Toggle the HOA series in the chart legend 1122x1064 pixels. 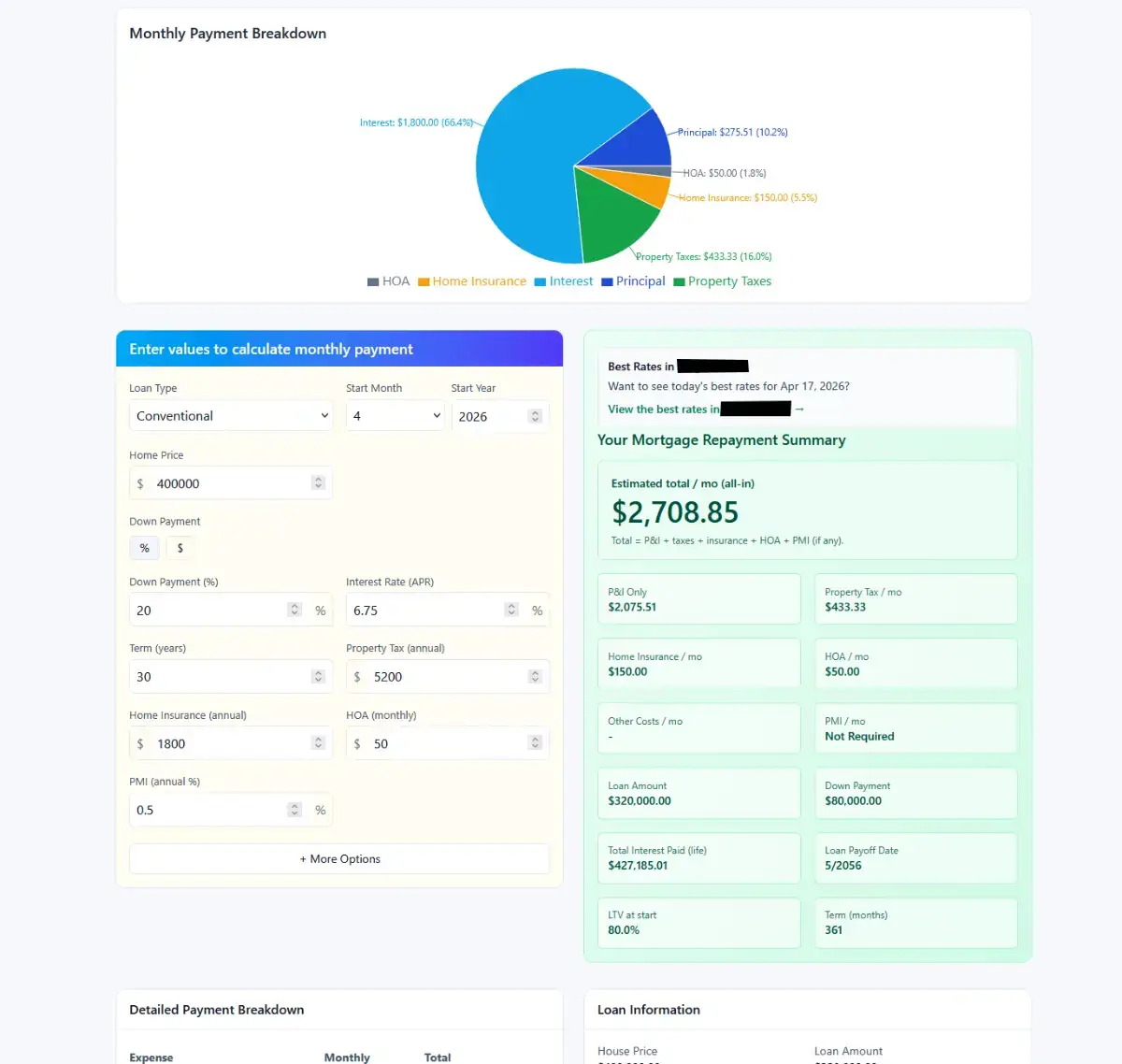(x=388, y=280)
